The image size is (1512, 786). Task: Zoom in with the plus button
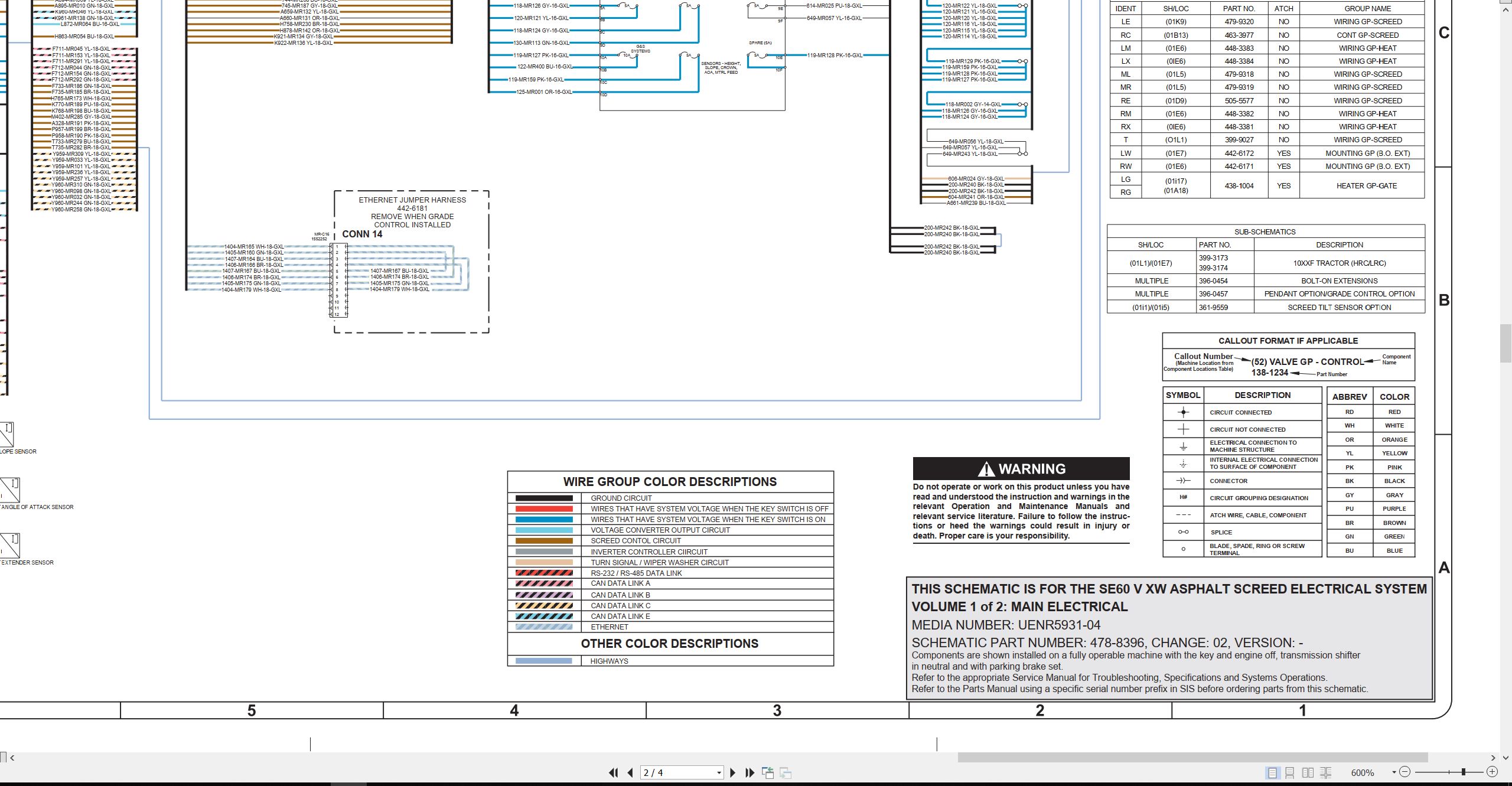(x=1492, y=772)
